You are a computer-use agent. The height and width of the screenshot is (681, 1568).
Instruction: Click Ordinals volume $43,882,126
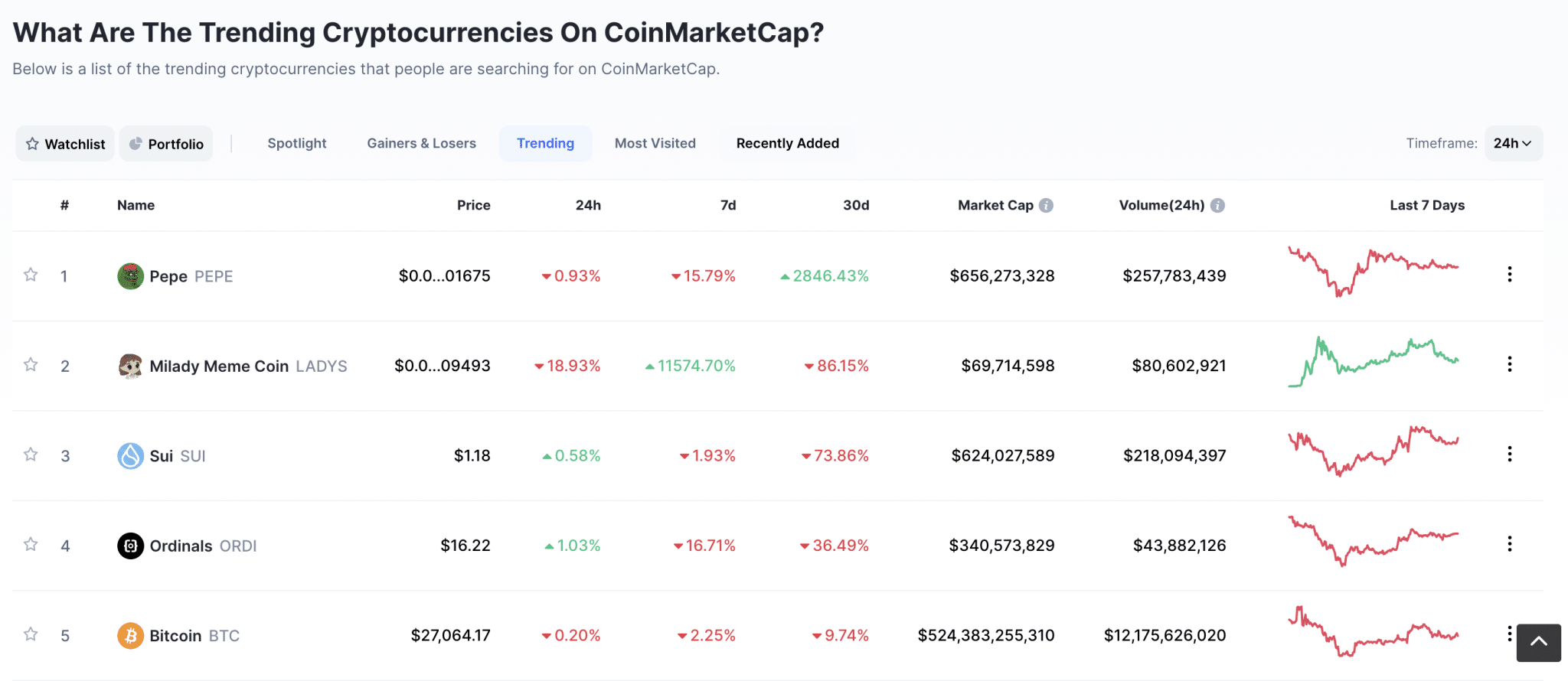pos(1180,546)
